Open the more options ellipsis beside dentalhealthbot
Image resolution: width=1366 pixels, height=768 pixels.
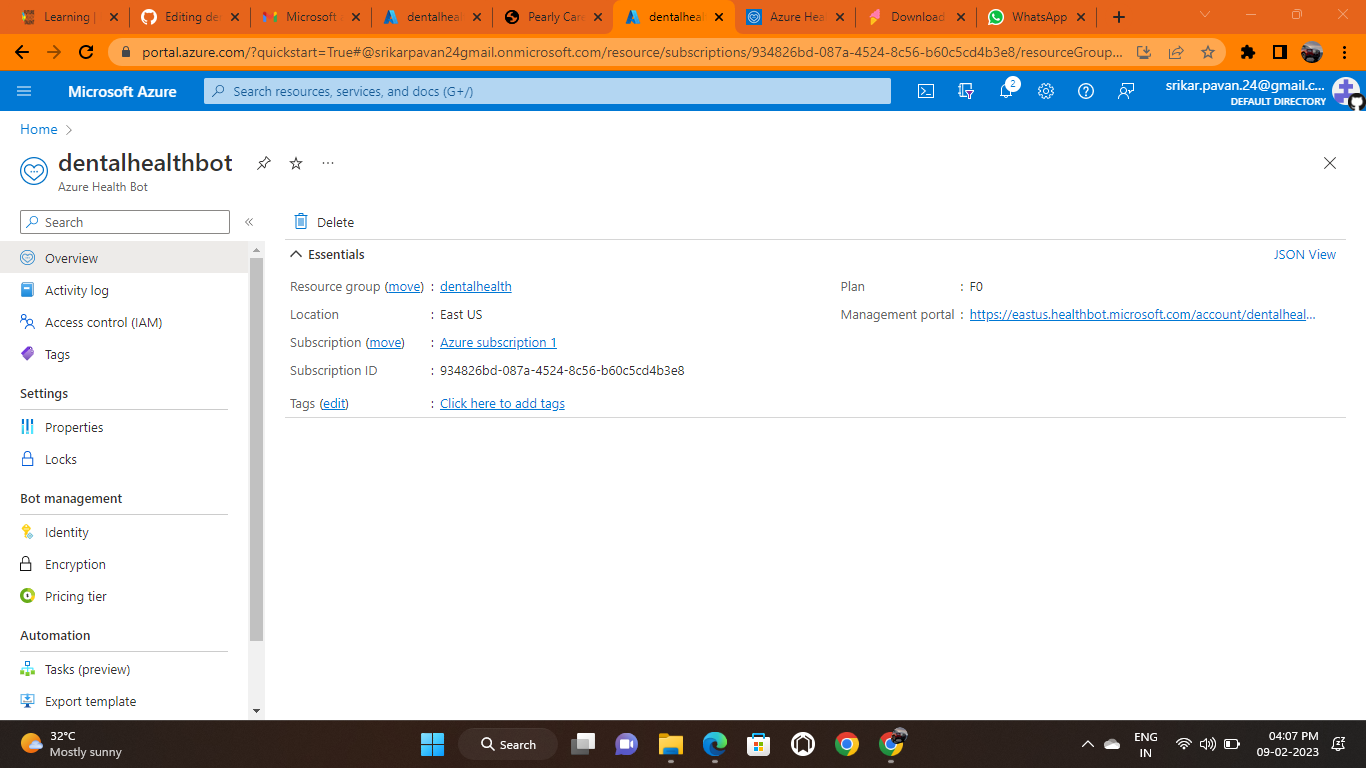[328, 163]
